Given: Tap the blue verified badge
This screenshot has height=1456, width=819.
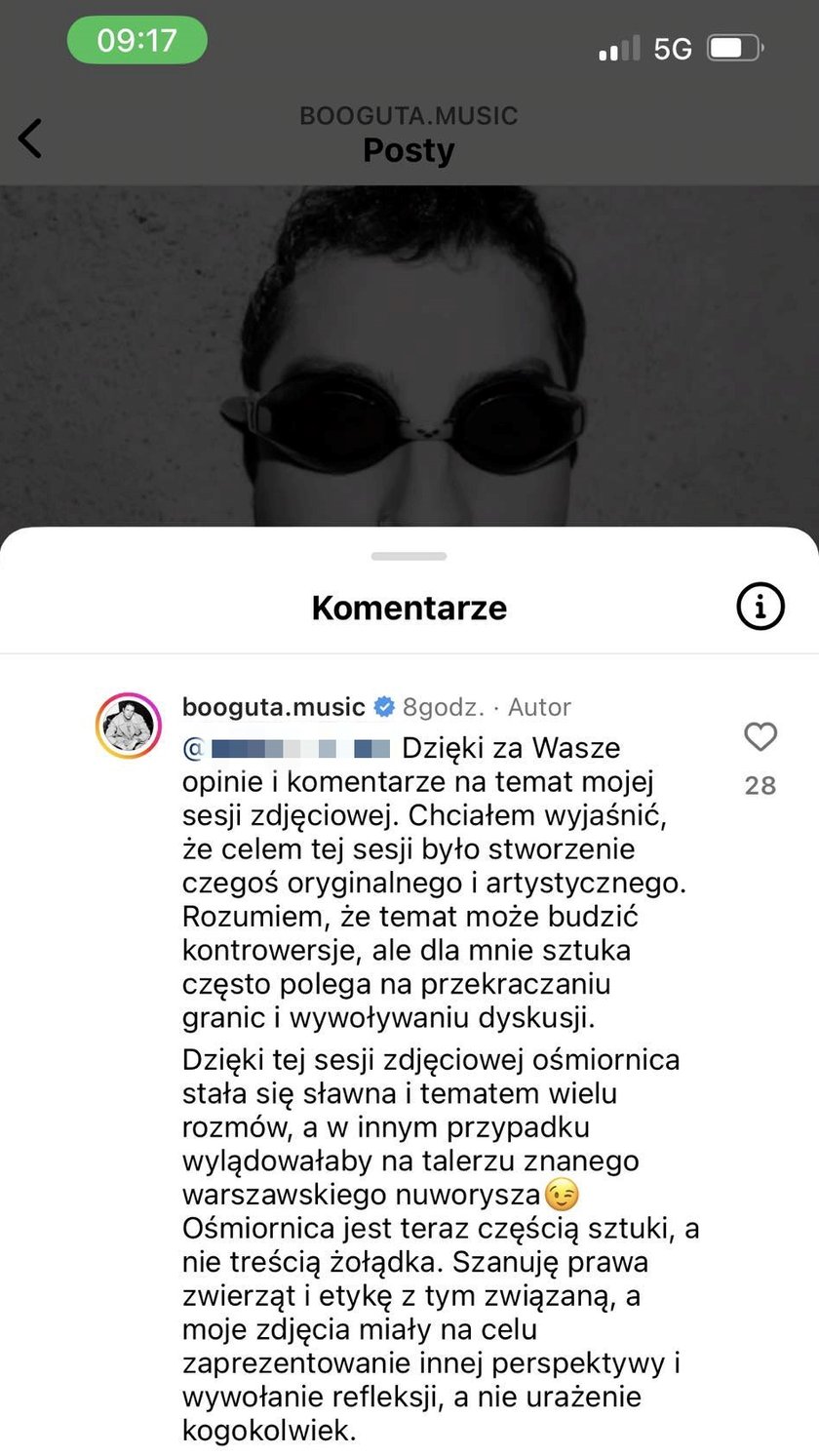Looking at the screenshot, I should click(x=384, y=706).
